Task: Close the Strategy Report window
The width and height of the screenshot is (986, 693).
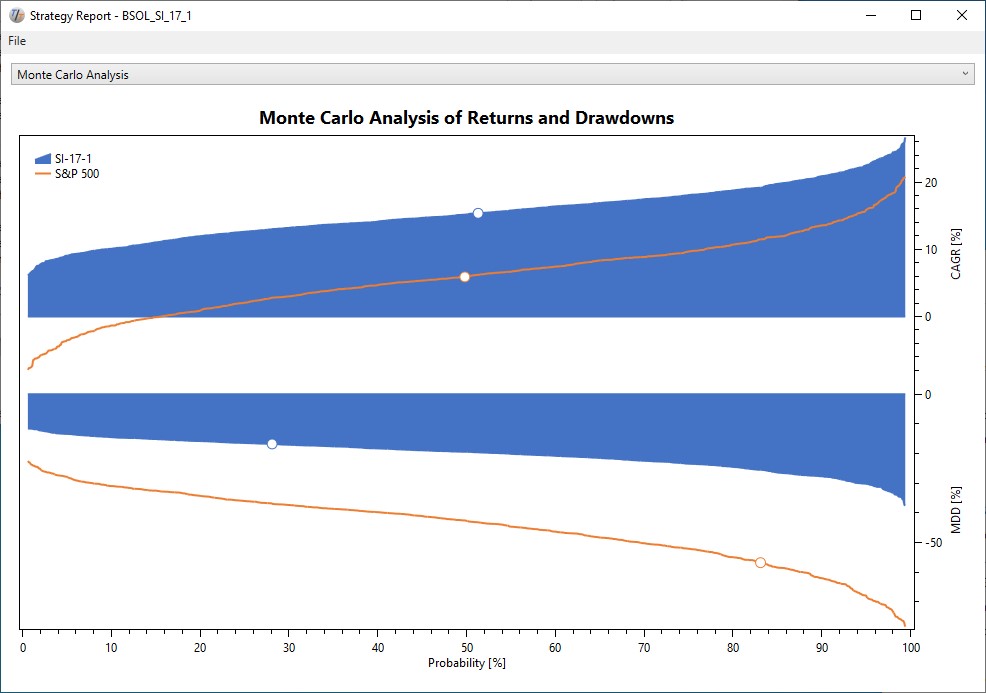Action: coord(962,15)
